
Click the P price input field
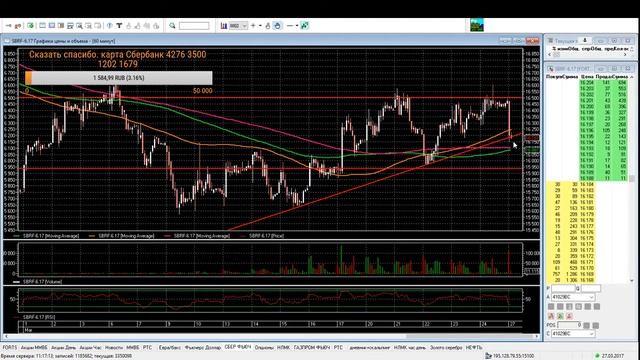[x=563, y=289]
